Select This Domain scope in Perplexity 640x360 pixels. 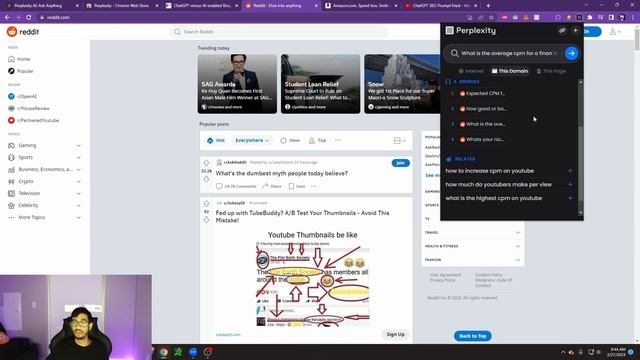[x=510, y=71]
